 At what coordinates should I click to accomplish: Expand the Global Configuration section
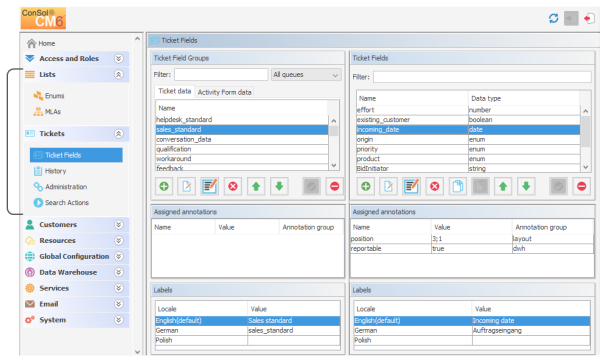click(x=119, y=256)
